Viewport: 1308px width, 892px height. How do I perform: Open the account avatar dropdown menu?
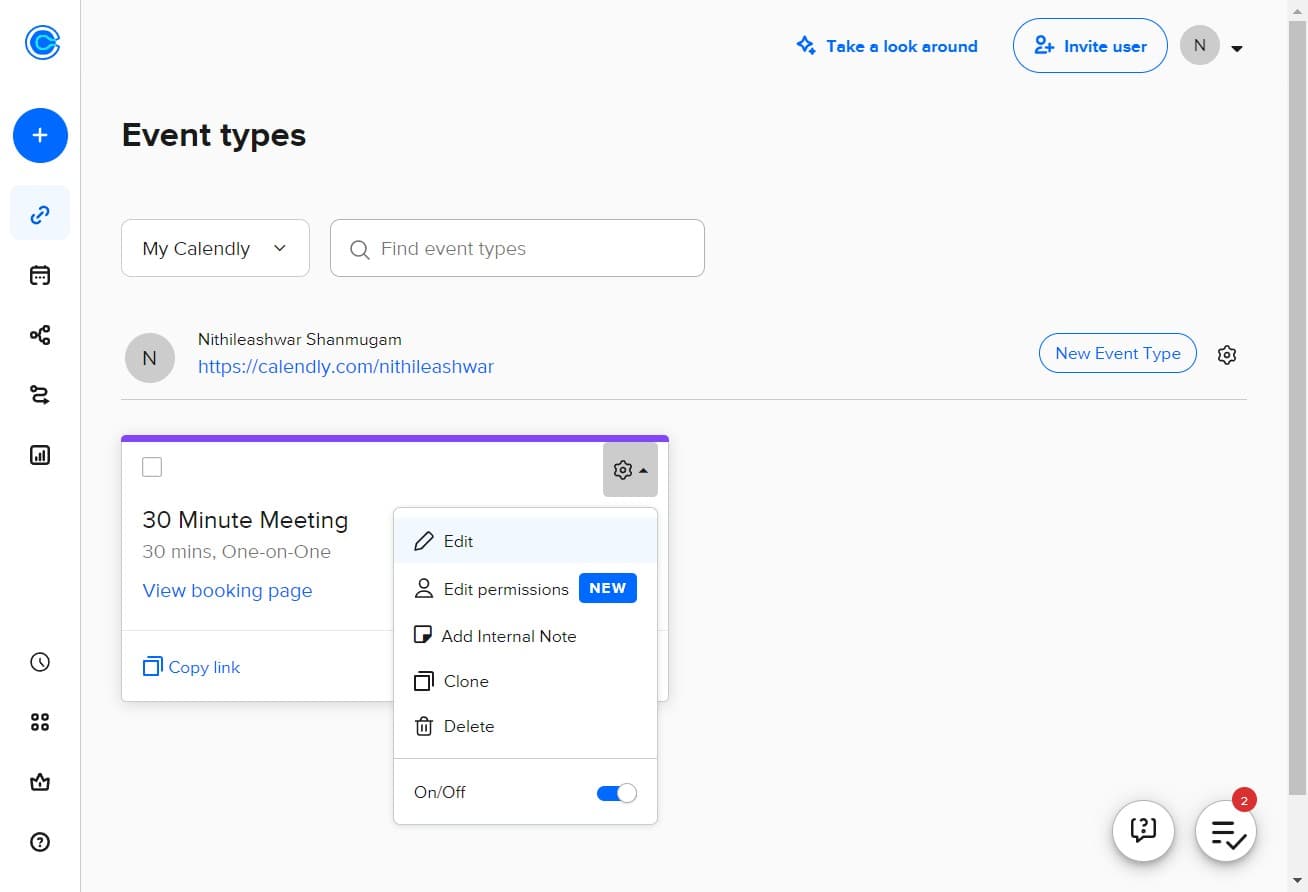(1211, 46)
